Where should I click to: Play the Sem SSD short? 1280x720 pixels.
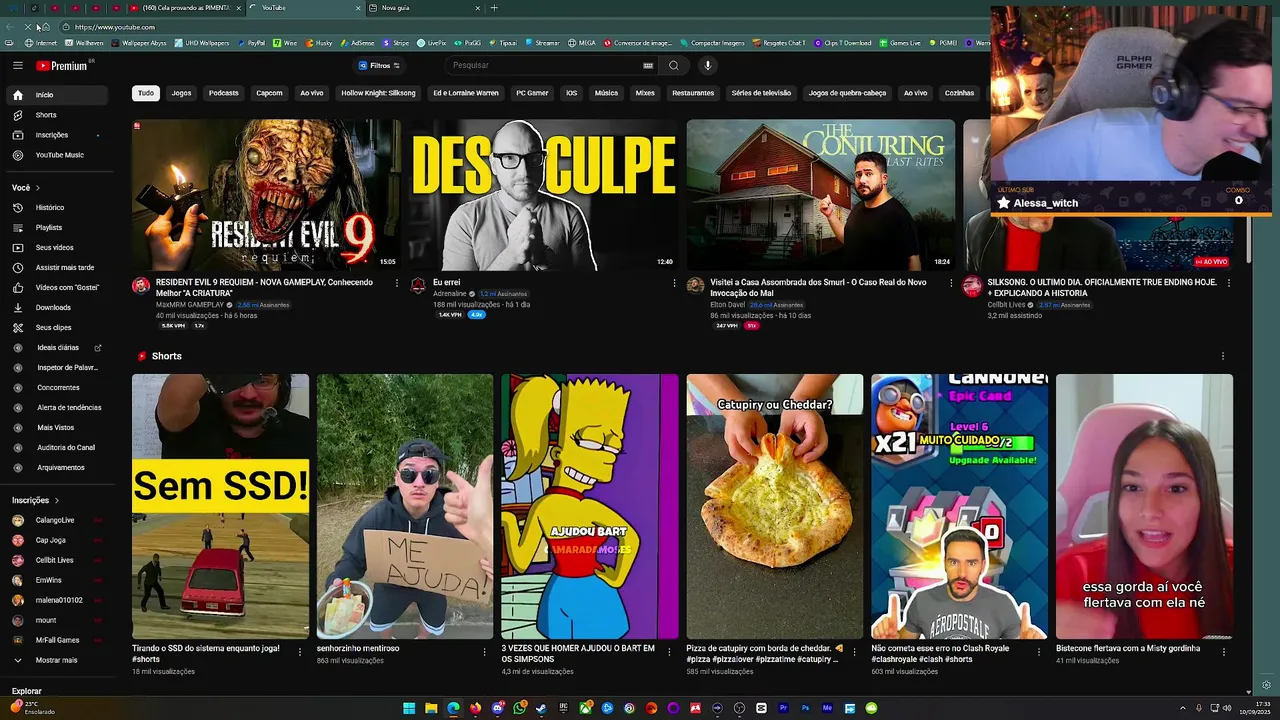coord(220,506)
